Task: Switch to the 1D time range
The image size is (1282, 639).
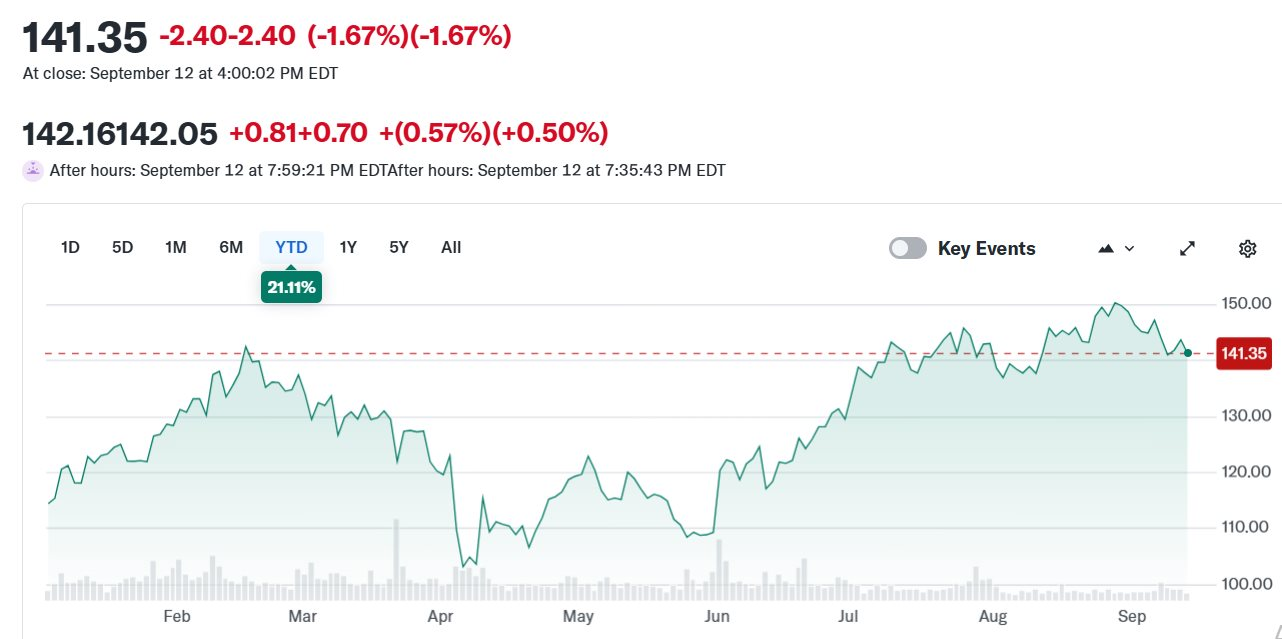Action: click(x=69, y=247)
